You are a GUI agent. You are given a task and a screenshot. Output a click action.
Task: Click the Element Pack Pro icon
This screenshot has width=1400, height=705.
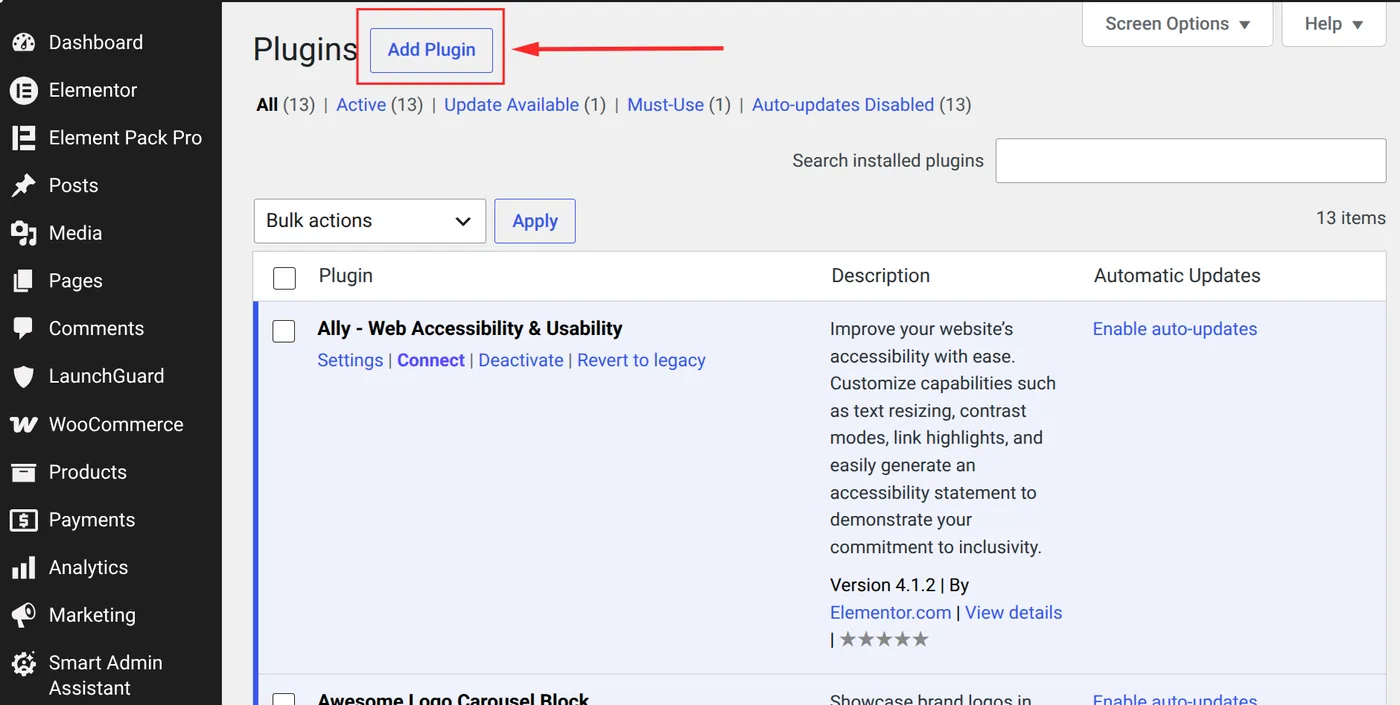(23, 138)
